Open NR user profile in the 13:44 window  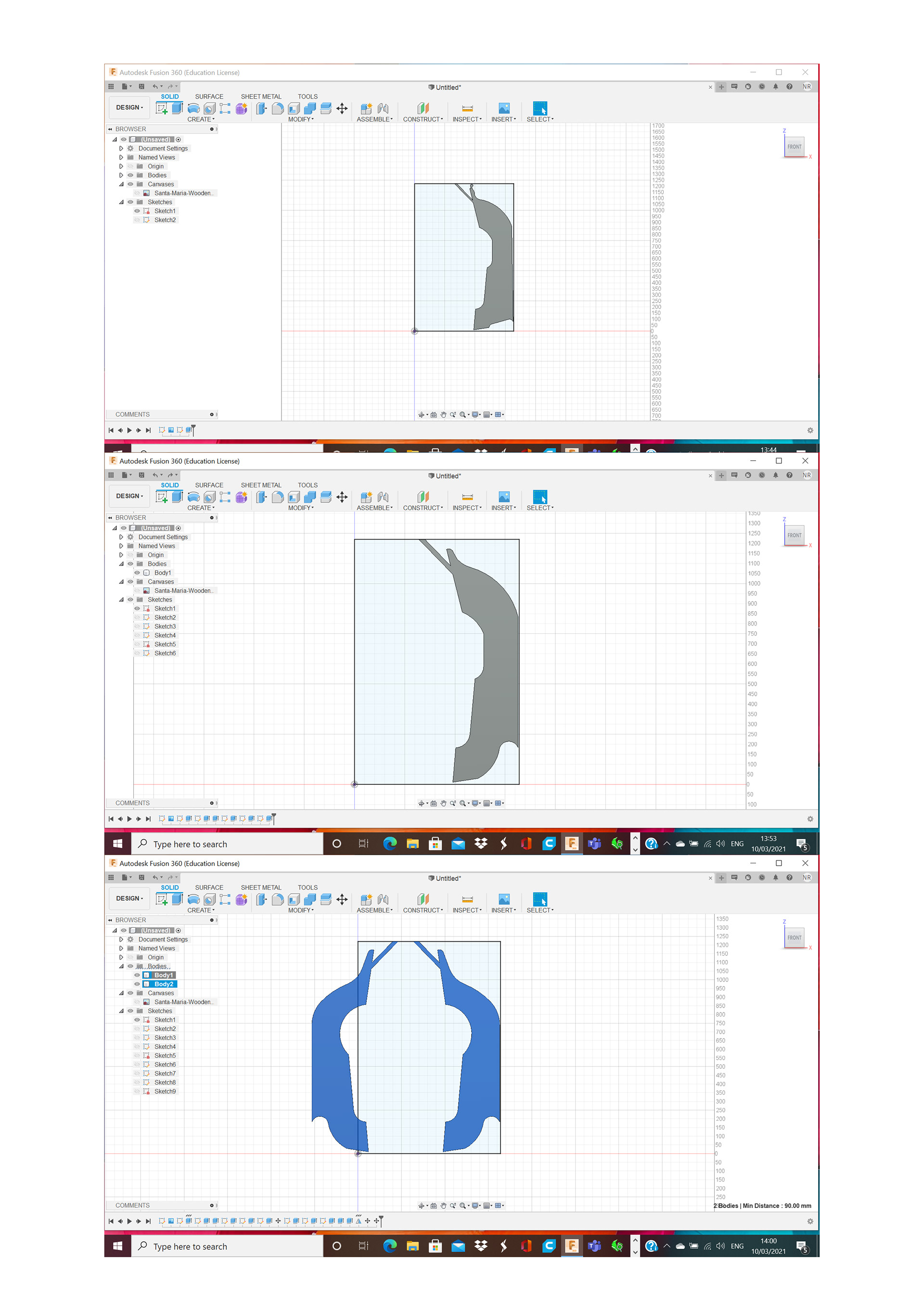[x=807, y=87]
